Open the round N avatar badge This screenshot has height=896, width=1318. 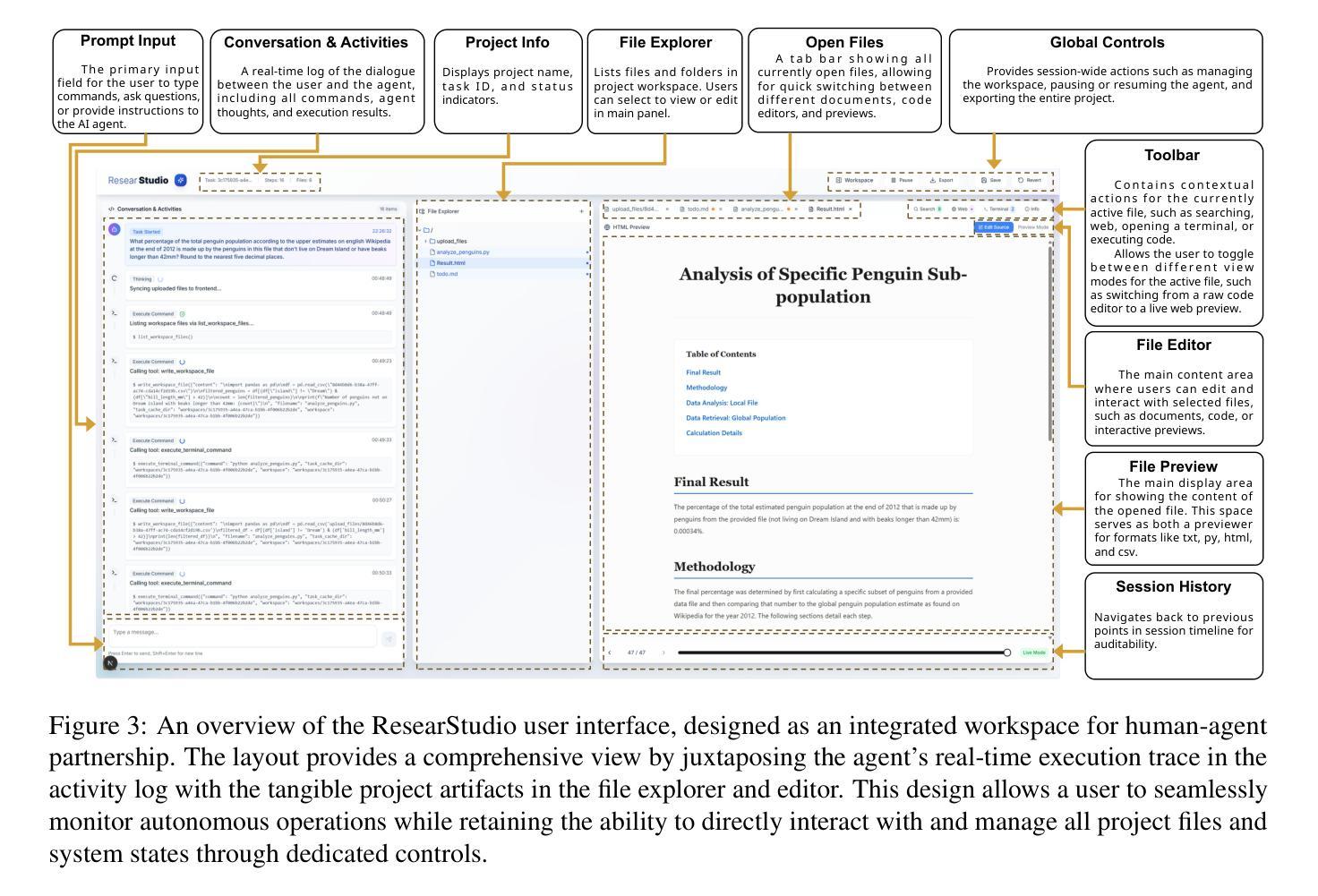click(110, 663)
